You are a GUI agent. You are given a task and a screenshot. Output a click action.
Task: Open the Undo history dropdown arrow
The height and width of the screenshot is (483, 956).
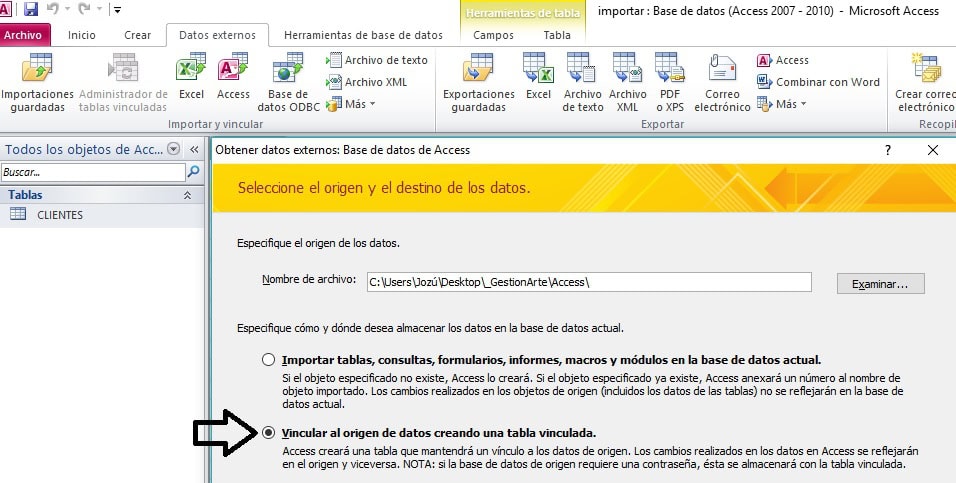click(66, 9)
